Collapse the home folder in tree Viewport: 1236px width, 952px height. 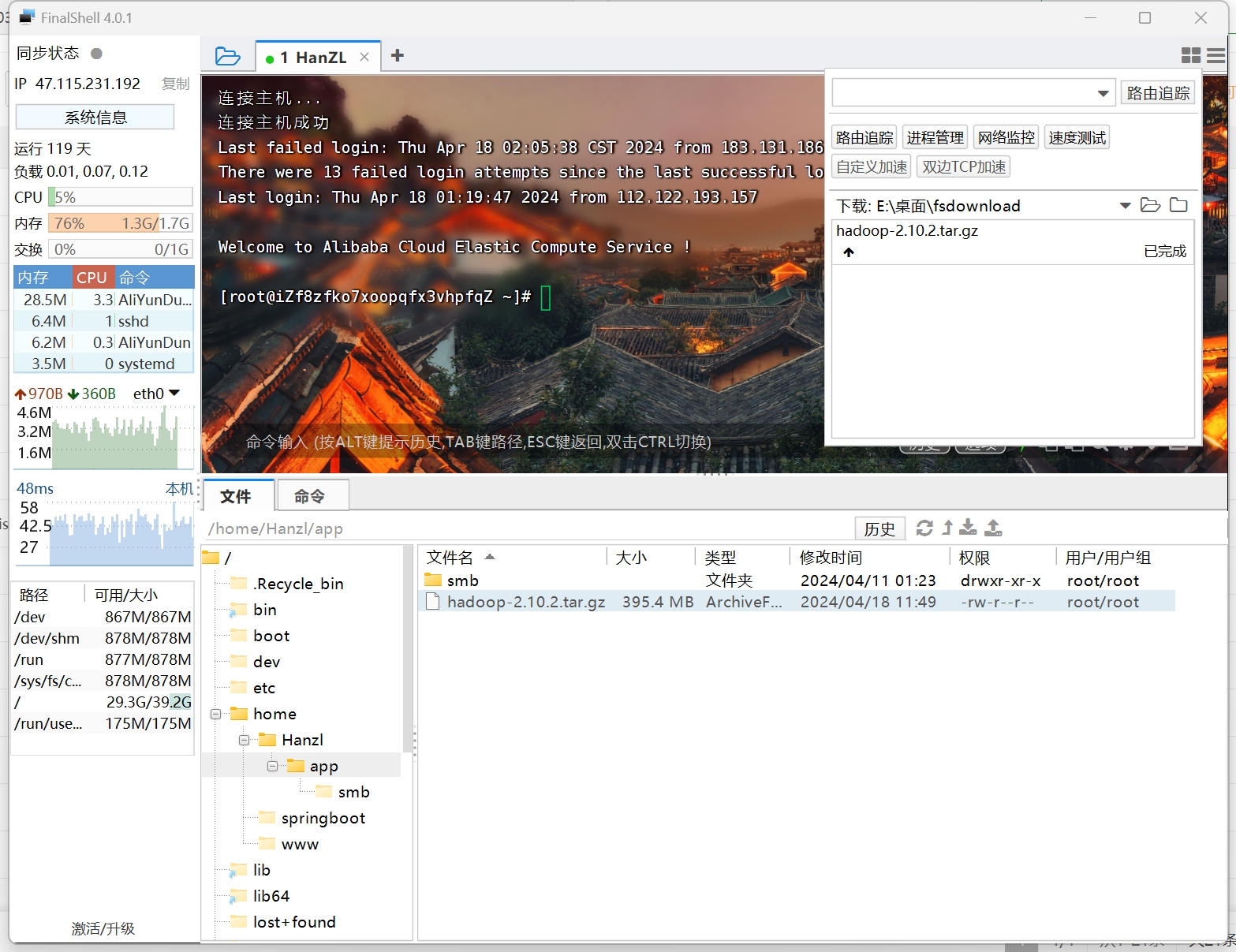click(x=215, y=714)
